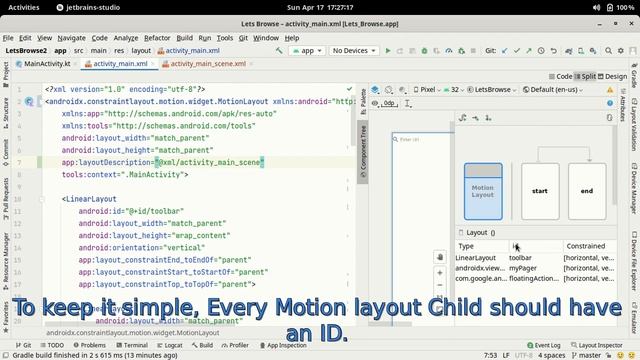The image size is (640, 360).
Task: Toggle the Structure tool window
Action: click(x=6, y=113)
